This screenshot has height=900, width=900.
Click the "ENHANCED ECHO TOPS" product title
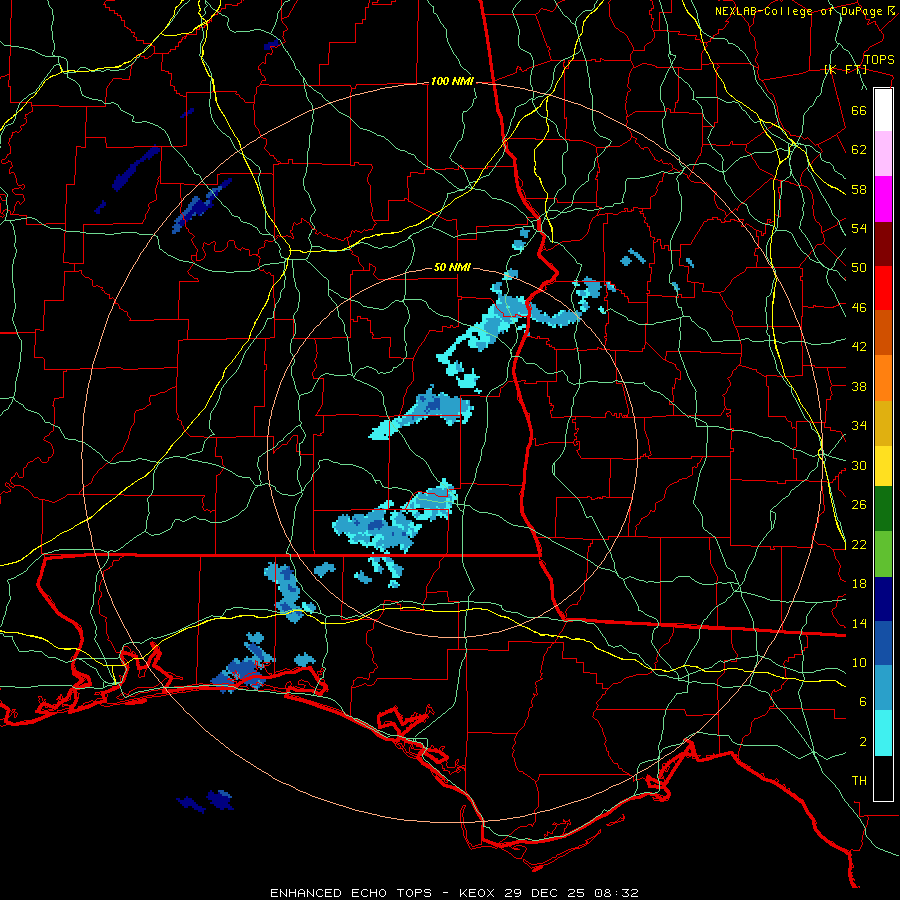point(351,893)
